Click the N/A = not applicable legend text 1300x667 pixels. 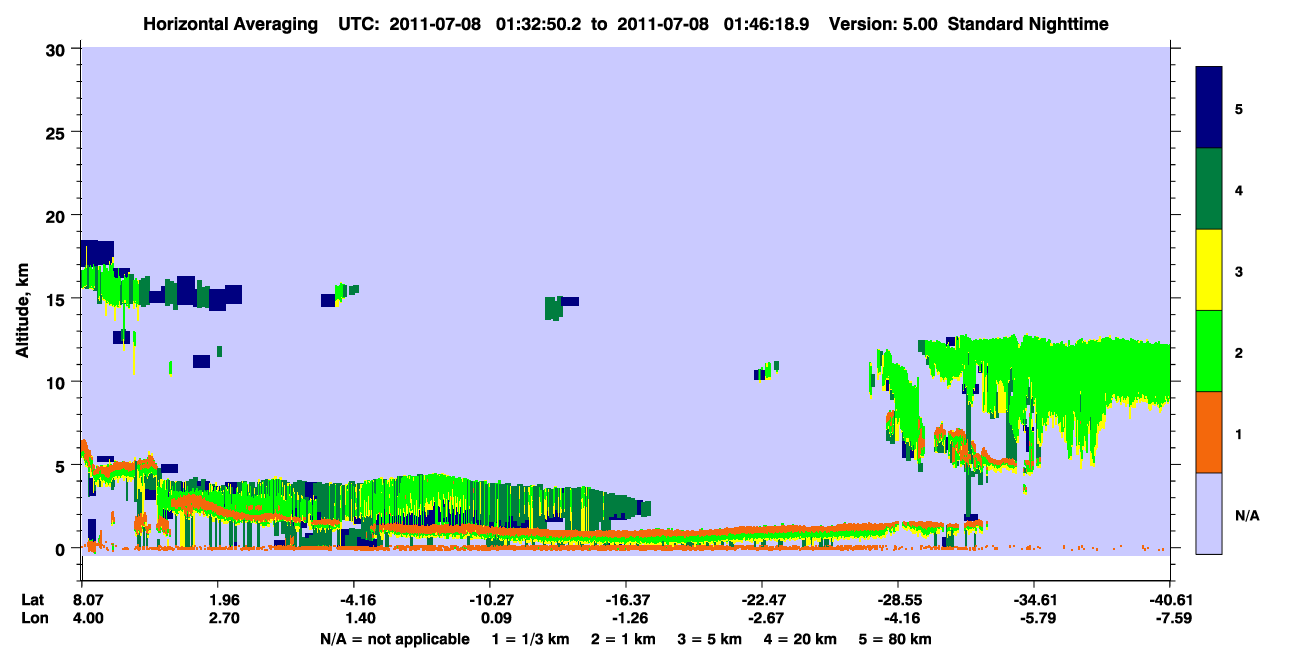394,639
